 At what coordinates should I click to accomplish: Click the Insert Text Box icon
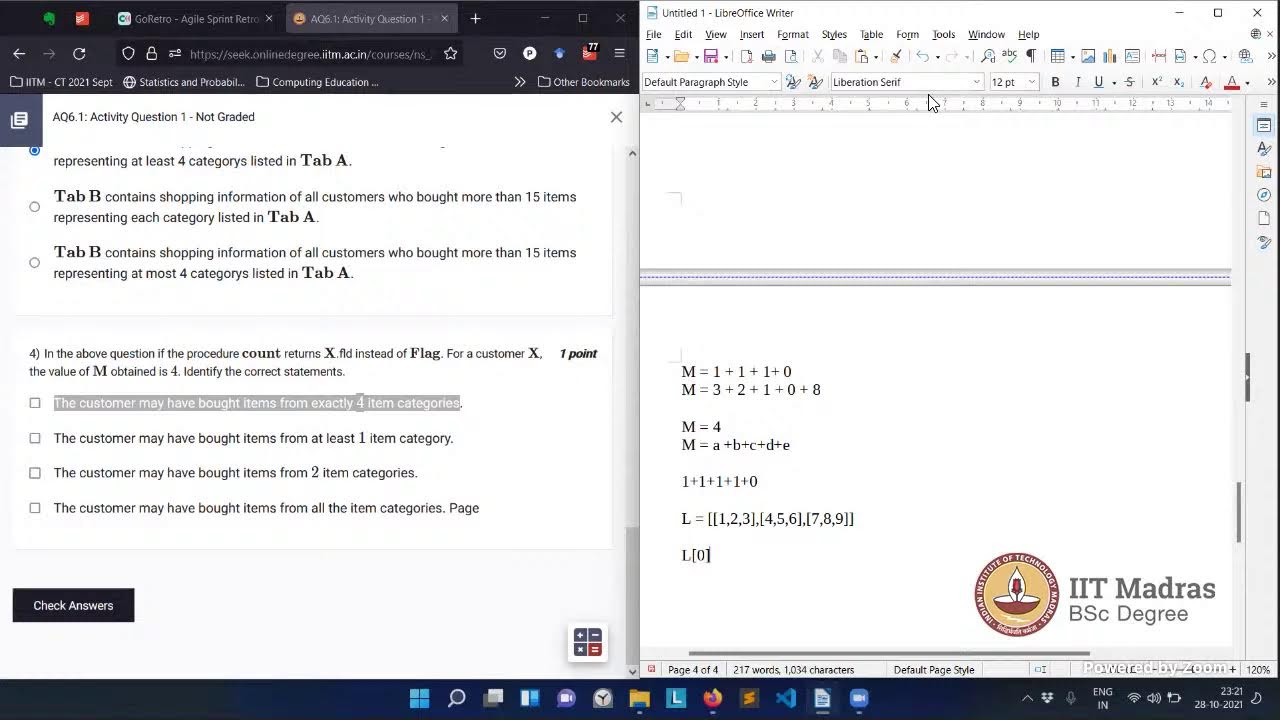click(1132, 56)
